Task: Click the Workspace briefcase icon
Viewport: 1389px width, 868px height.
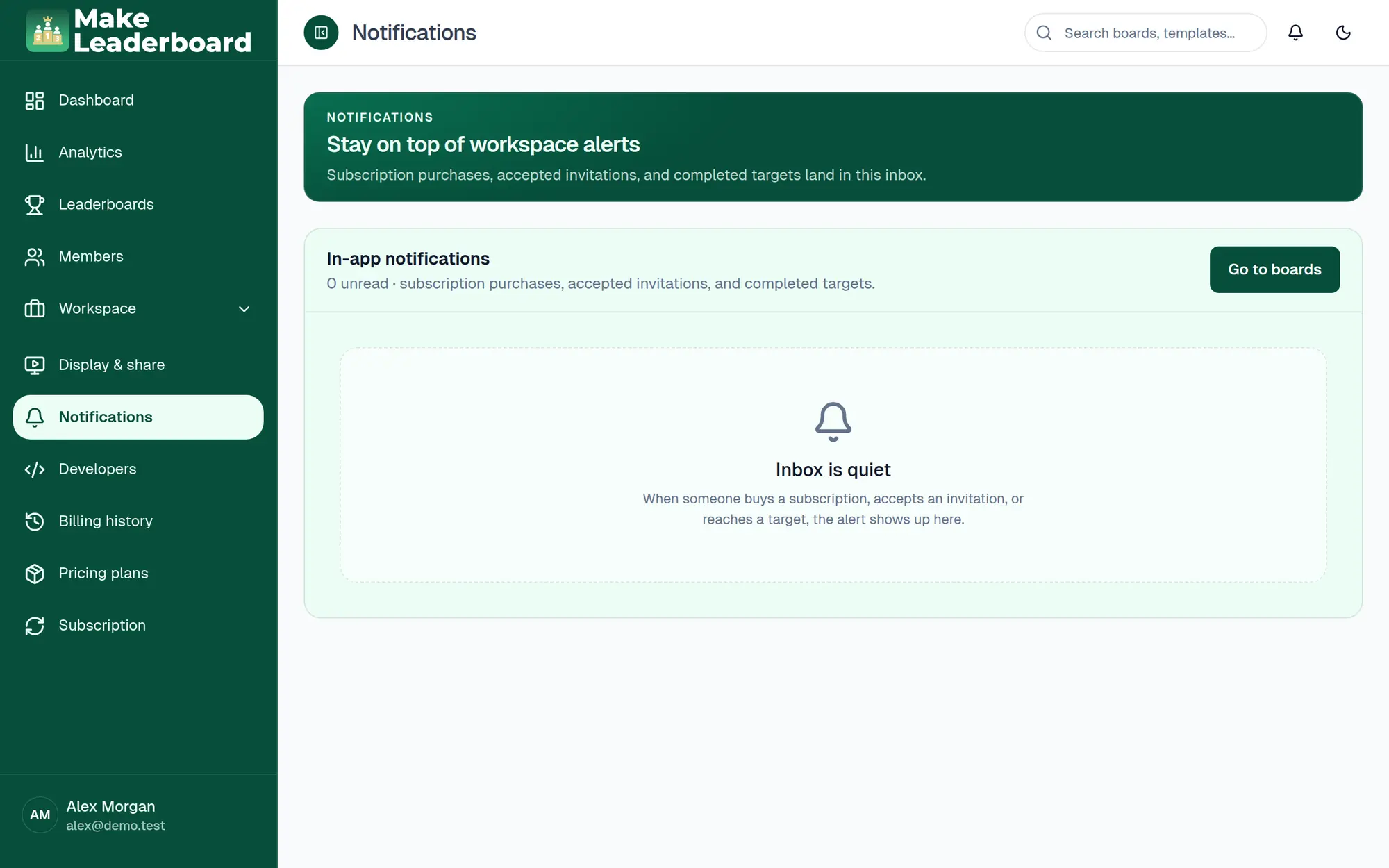Action: point(35,309)
